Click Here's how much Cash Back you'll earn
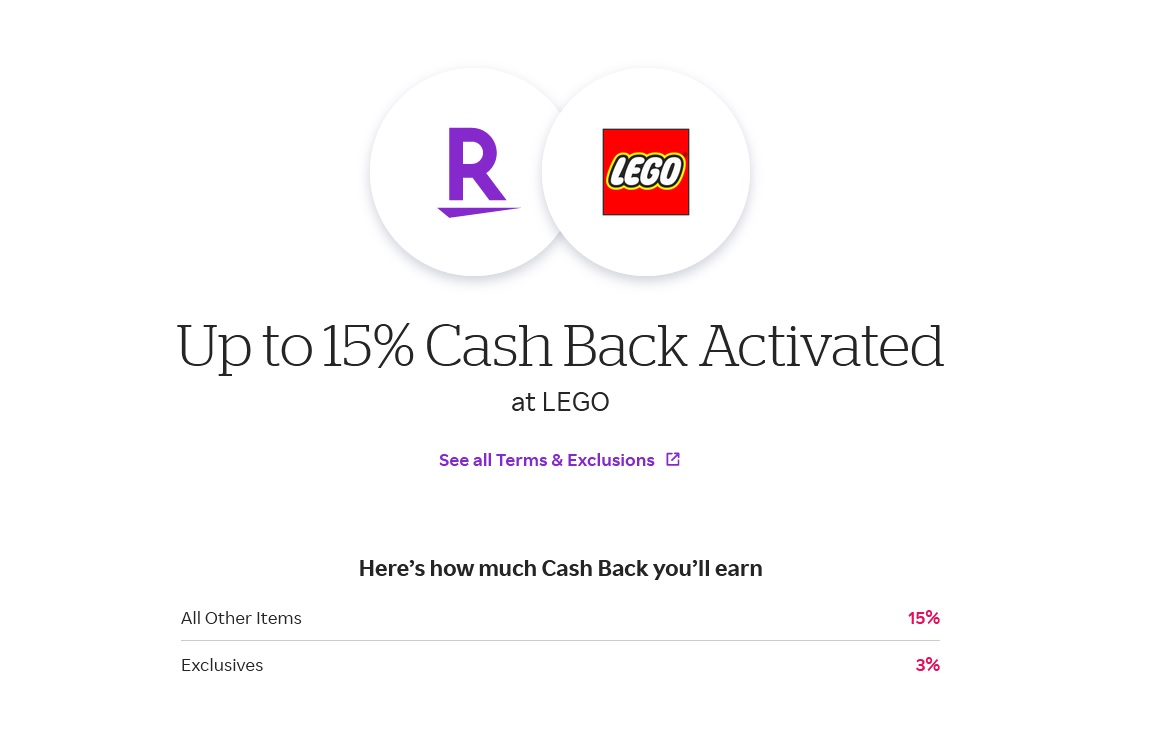 point(561,568)
